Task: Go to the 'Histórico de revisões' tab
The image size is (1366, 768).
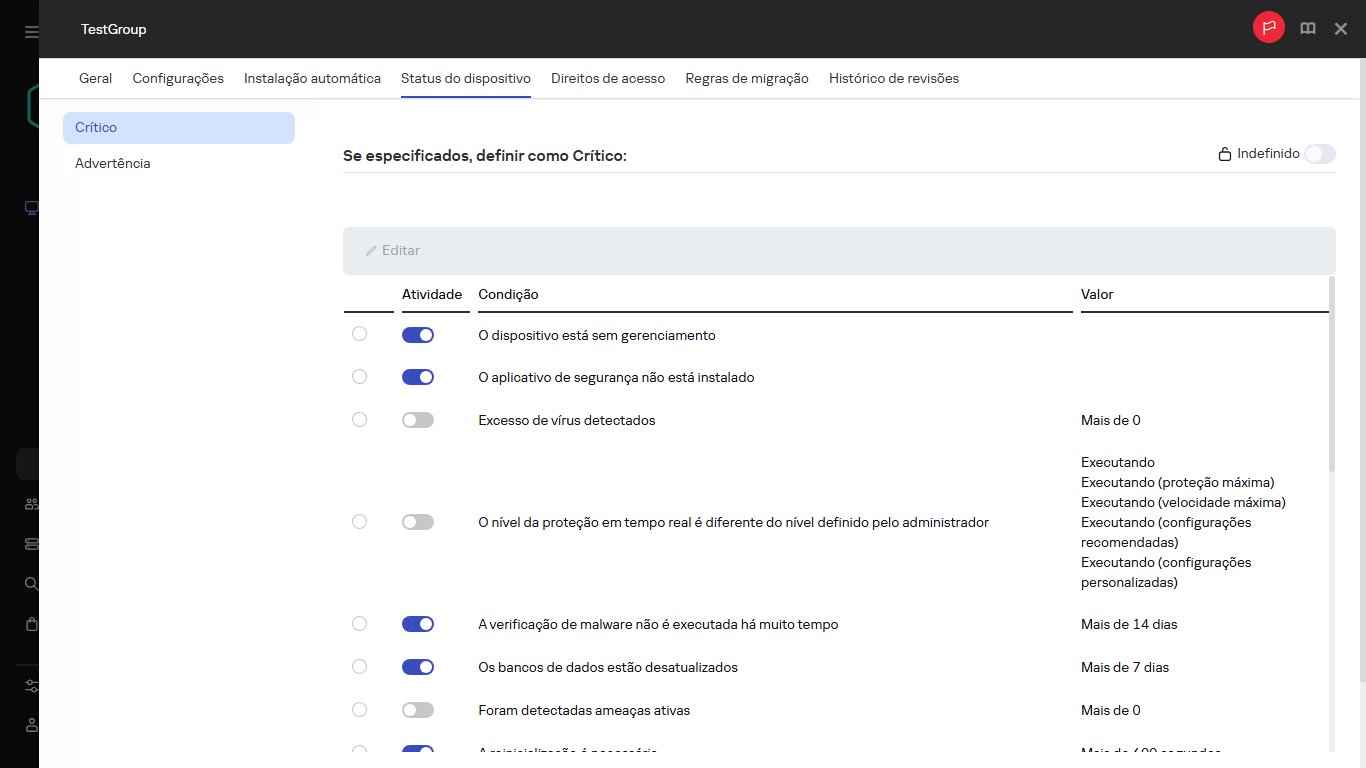Action: (x=893, y=78)
